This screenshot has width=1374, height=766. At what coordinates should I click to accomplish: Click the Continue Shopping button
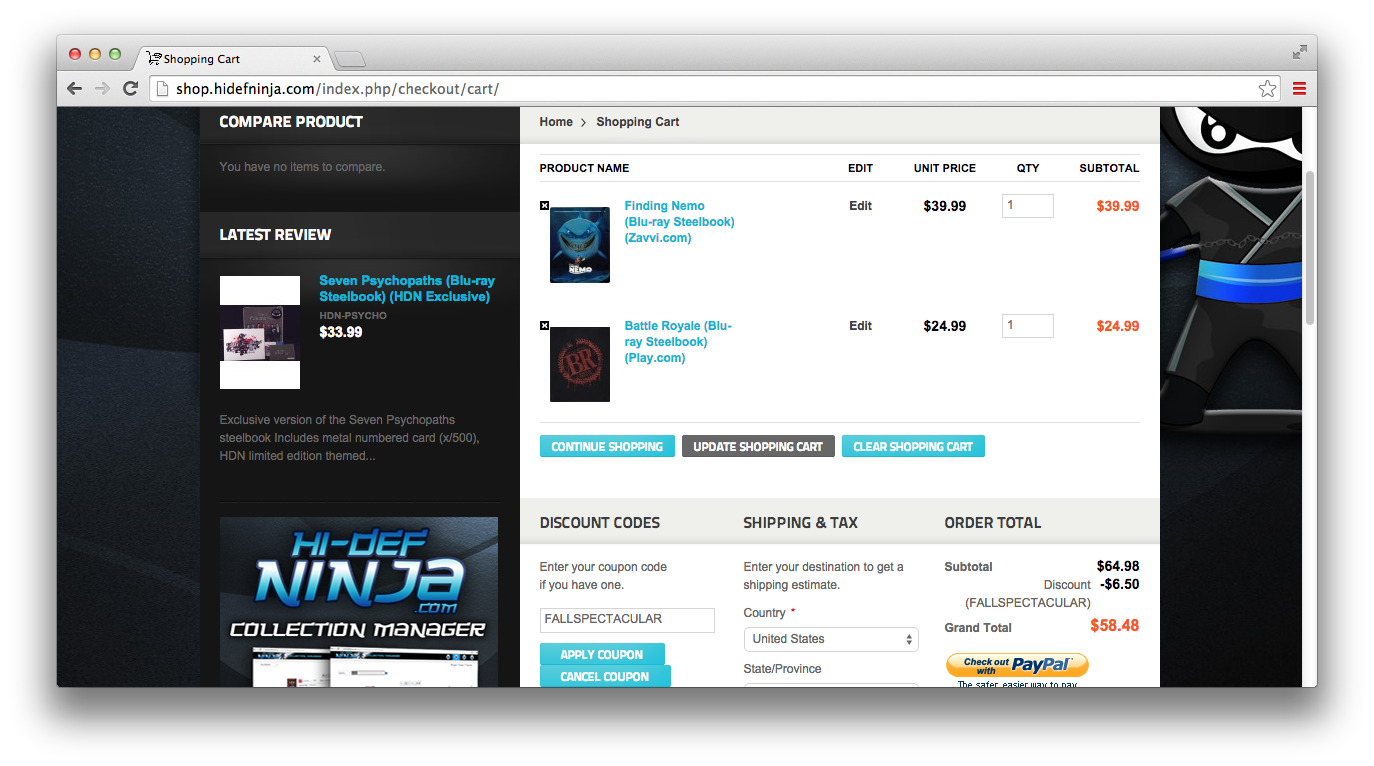(x=607, y=446)
